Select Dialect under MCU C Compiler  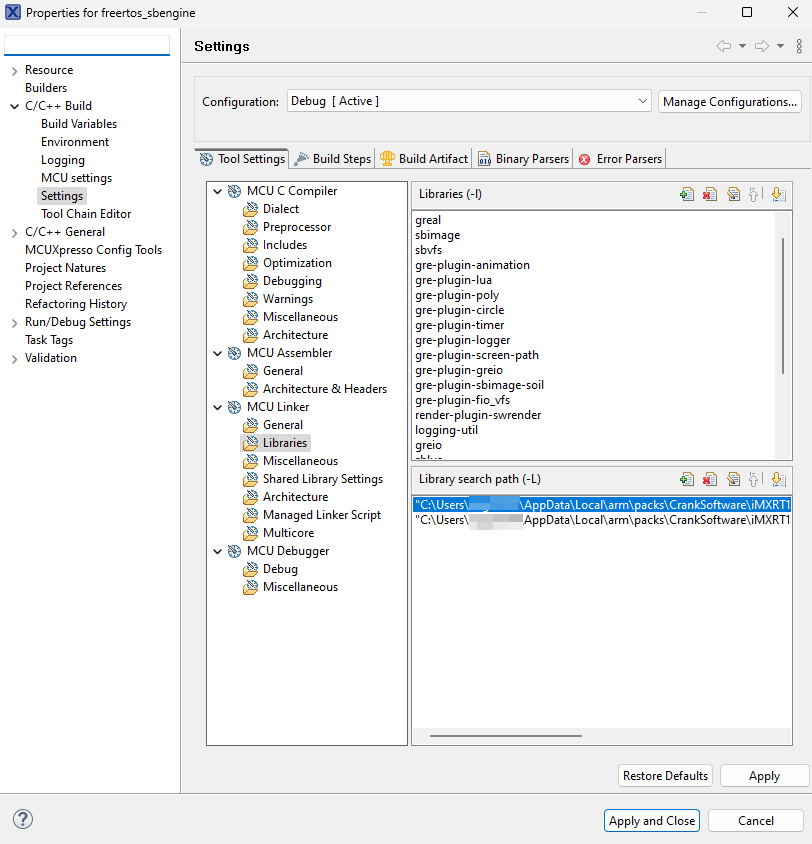pyautogui.click(x=278, y=208)
